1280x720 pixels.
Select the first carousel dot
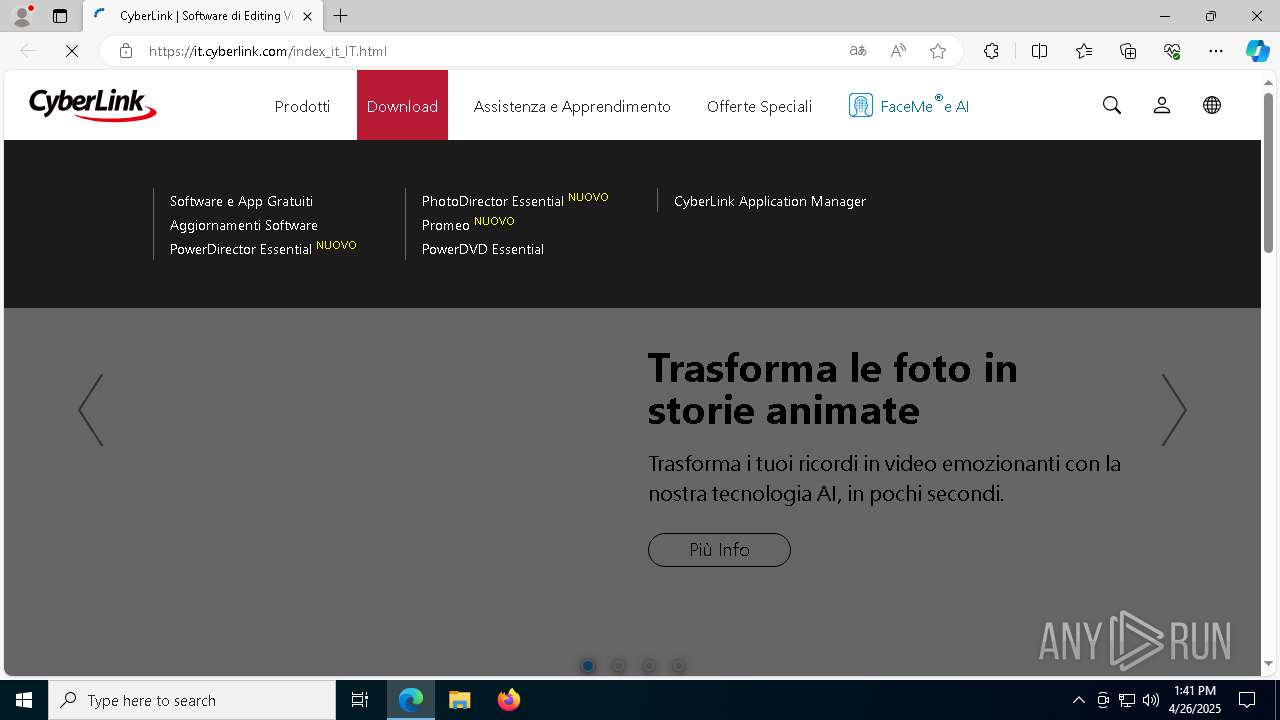click(x=588, y=666)
